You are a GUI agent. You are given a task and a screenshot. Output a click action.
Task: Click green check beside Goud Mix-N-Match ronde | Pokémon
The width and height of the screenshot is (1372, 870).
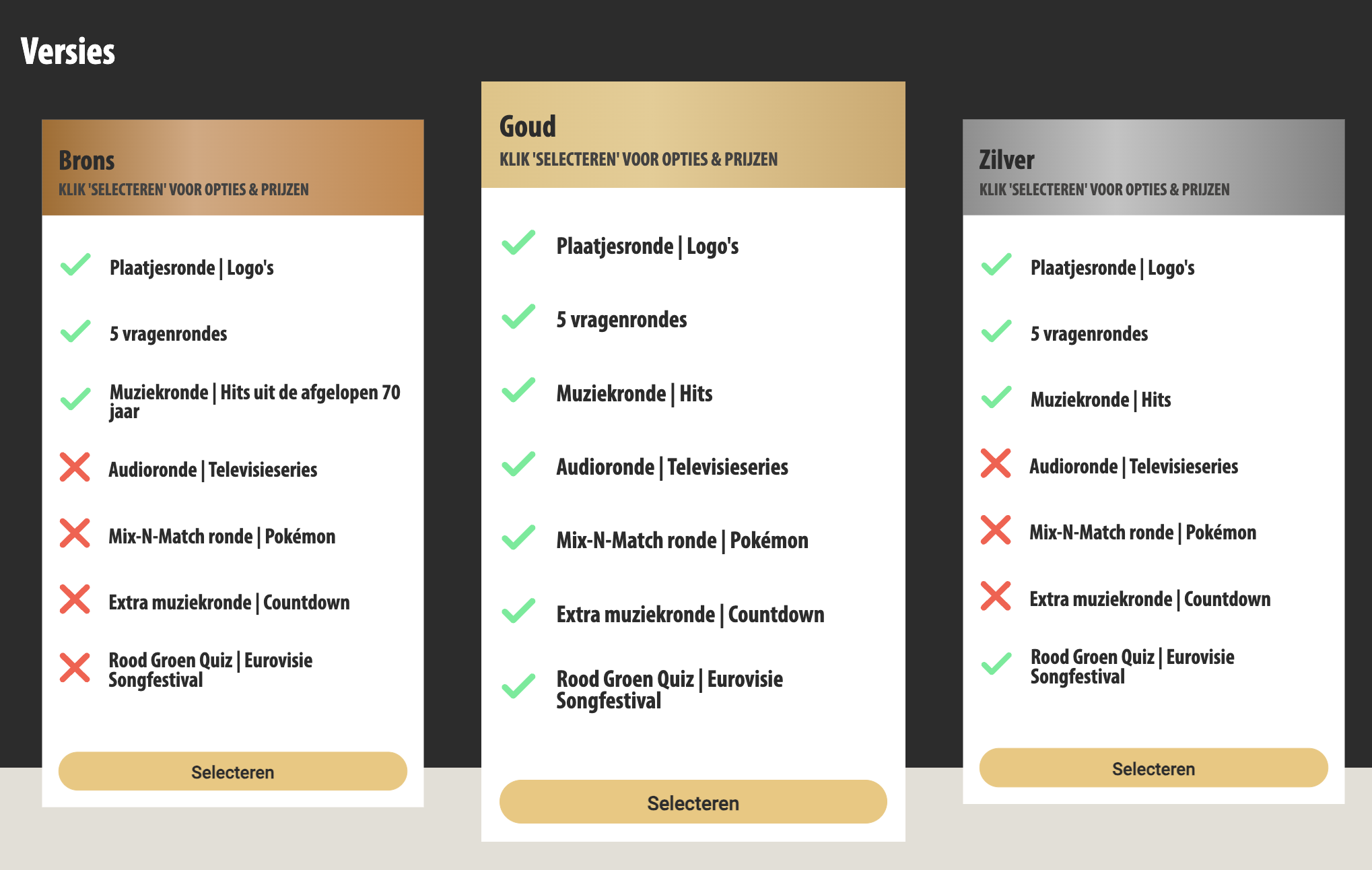point(518,537)
